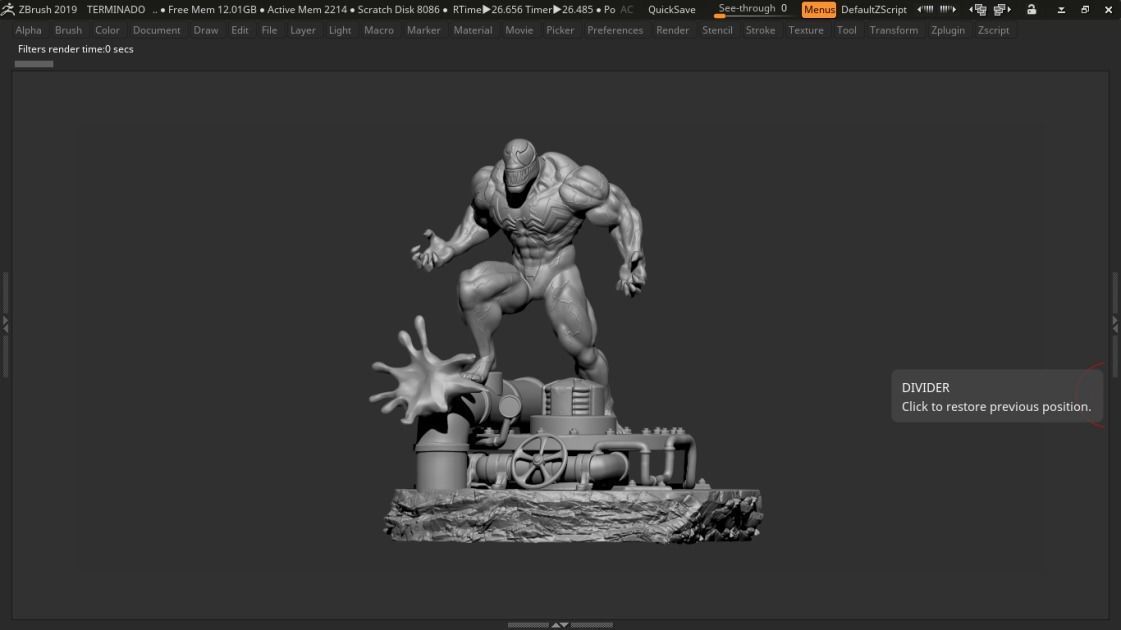Open the Layer menu

(x=302, y=30)
